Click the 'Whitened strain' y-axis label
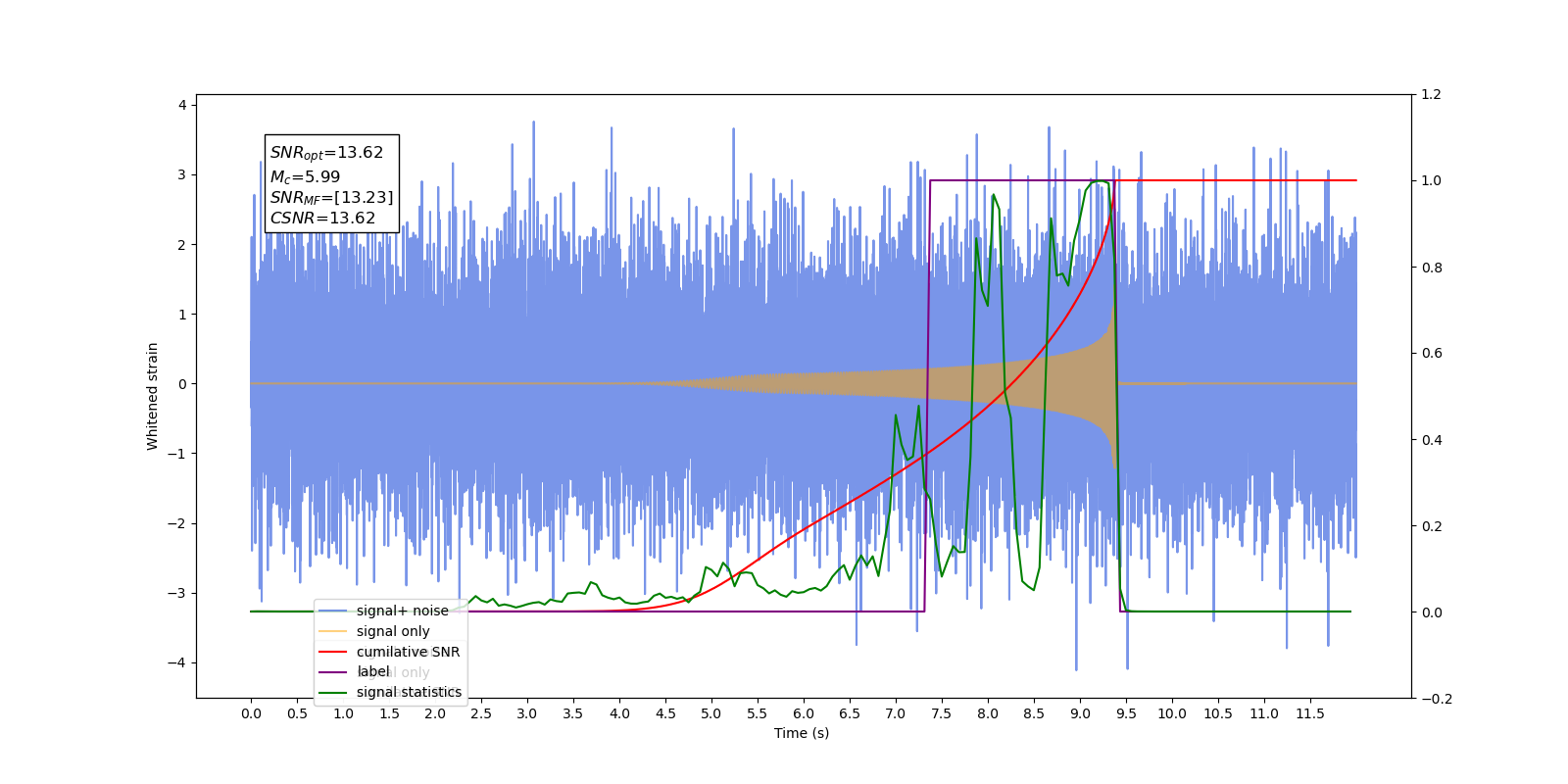The image size is (1568, 784). (153, 396)
